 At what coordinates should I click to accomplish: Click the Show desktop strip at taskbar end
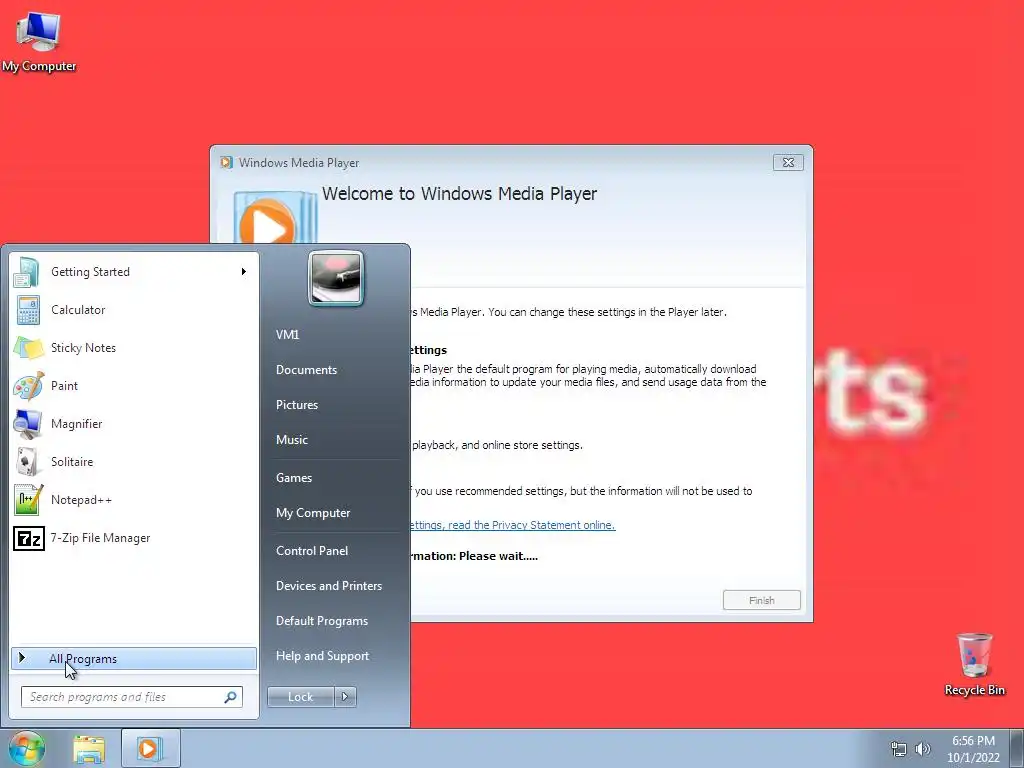(1017, 748)
